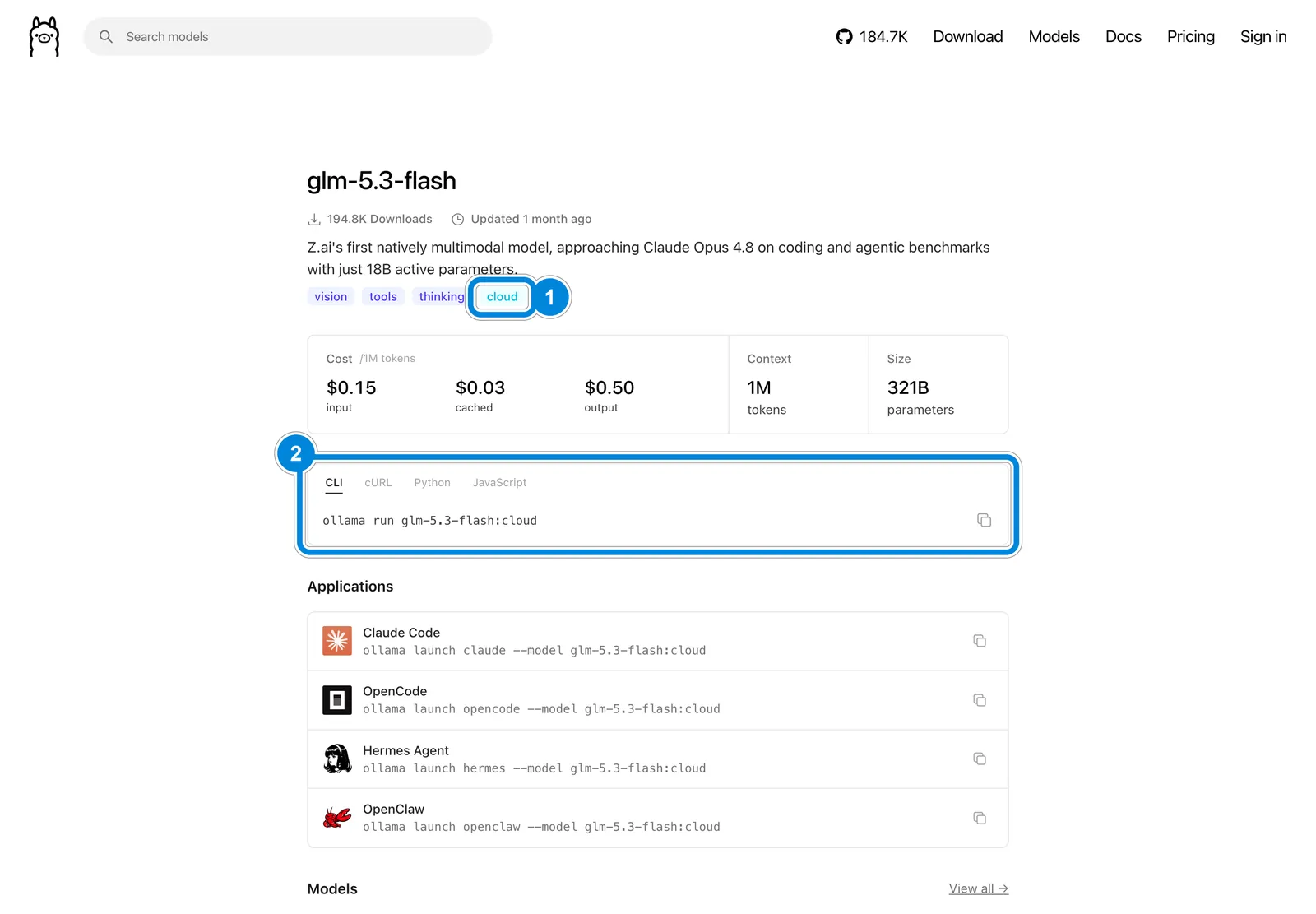Open the Pricing page
Image resolution: width=1316 pixels, height=914 pixels.
1190,37
